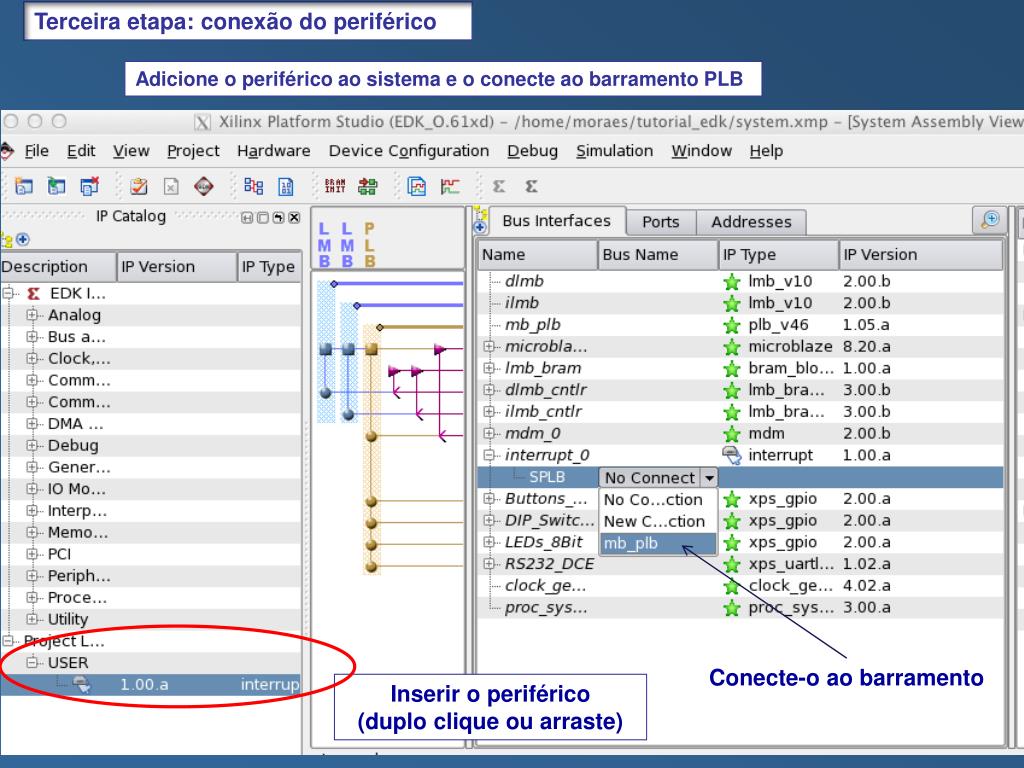Toggle the PLB connection node on the microblaze row
Viewport: 1024px width, 768px height.
(372, 349)
